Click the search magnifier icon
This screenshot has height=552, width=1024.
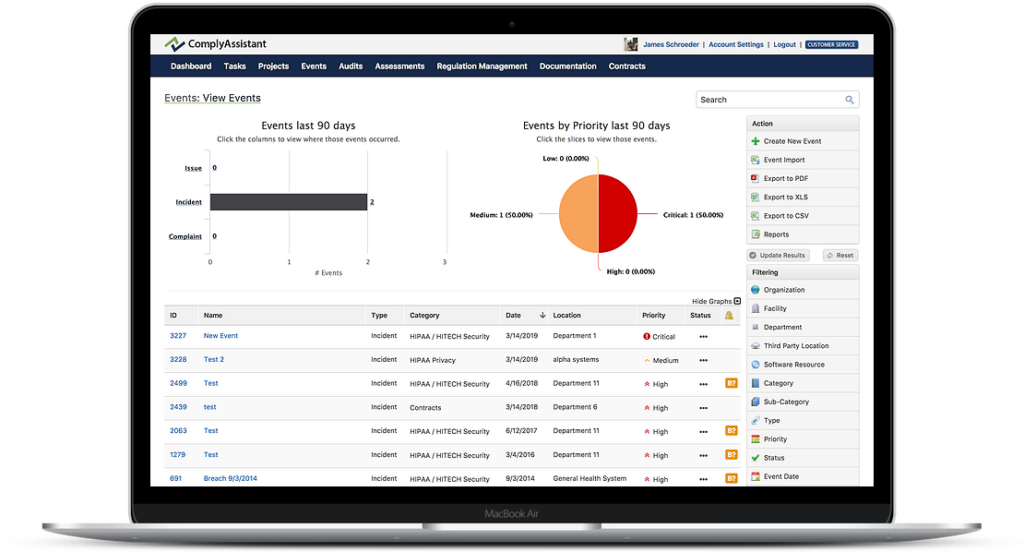point(849,100)
